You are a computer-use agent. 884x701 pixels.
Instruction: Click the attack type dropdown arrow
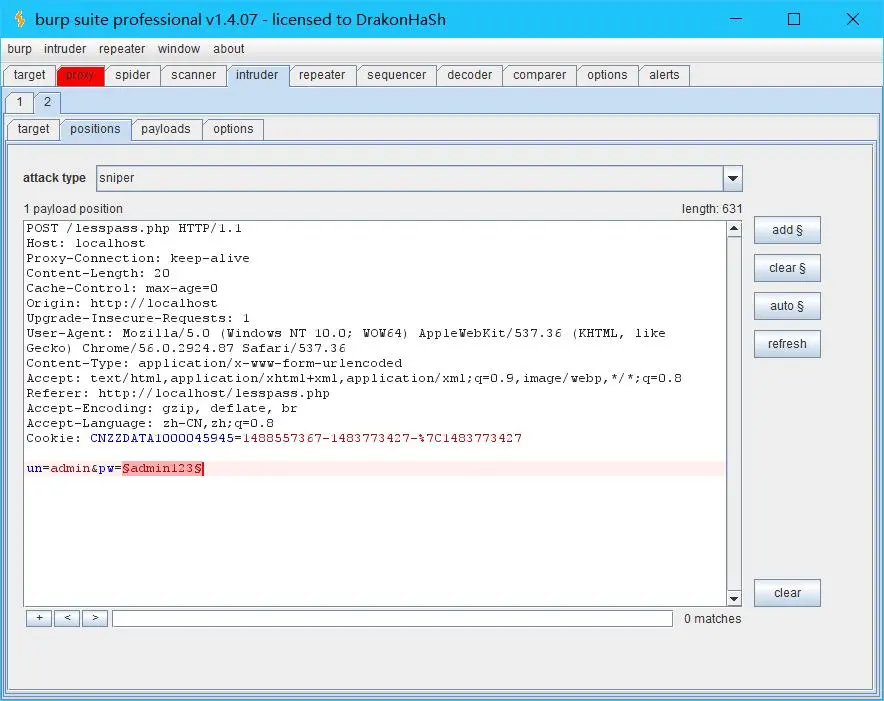click(x=733, y=178)
